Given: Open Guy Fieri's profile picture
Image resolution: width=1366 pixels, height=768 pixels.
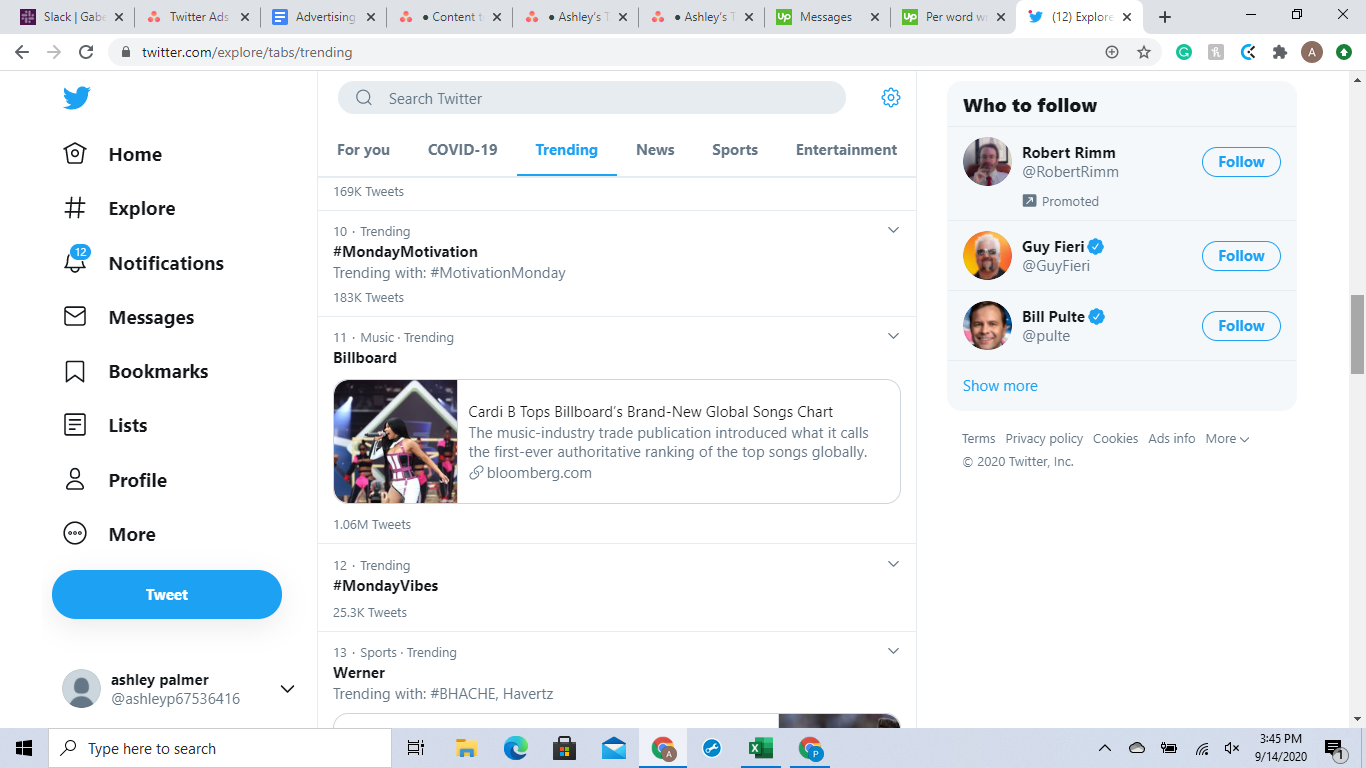Looking at the screenshot, I should pyautogui.click(x=987, y=256).
